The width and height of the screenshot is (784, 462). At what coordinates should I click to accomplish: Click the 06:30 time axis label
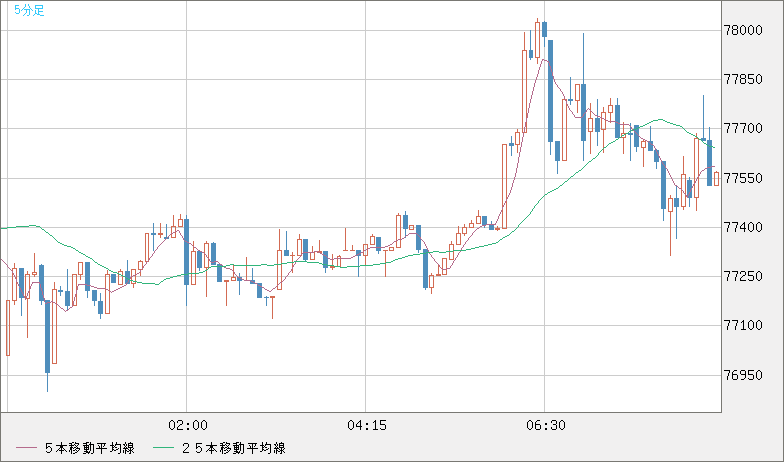546,426
